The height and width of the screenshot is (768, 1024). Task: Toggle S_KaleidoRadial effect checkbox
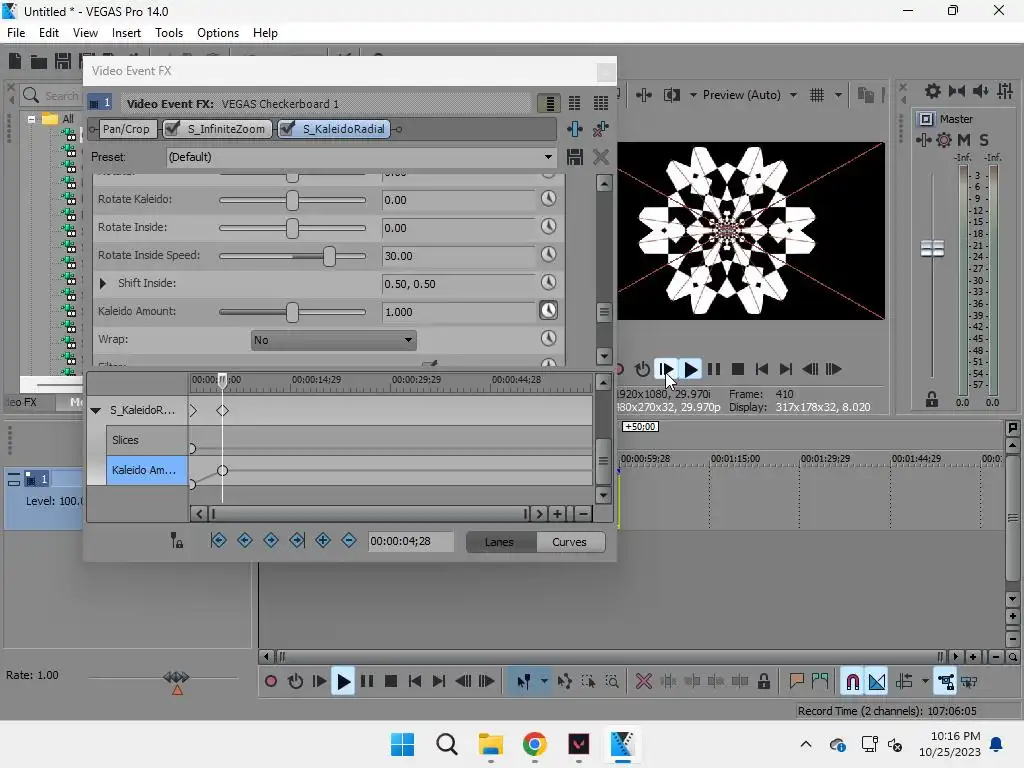[287, 129]
